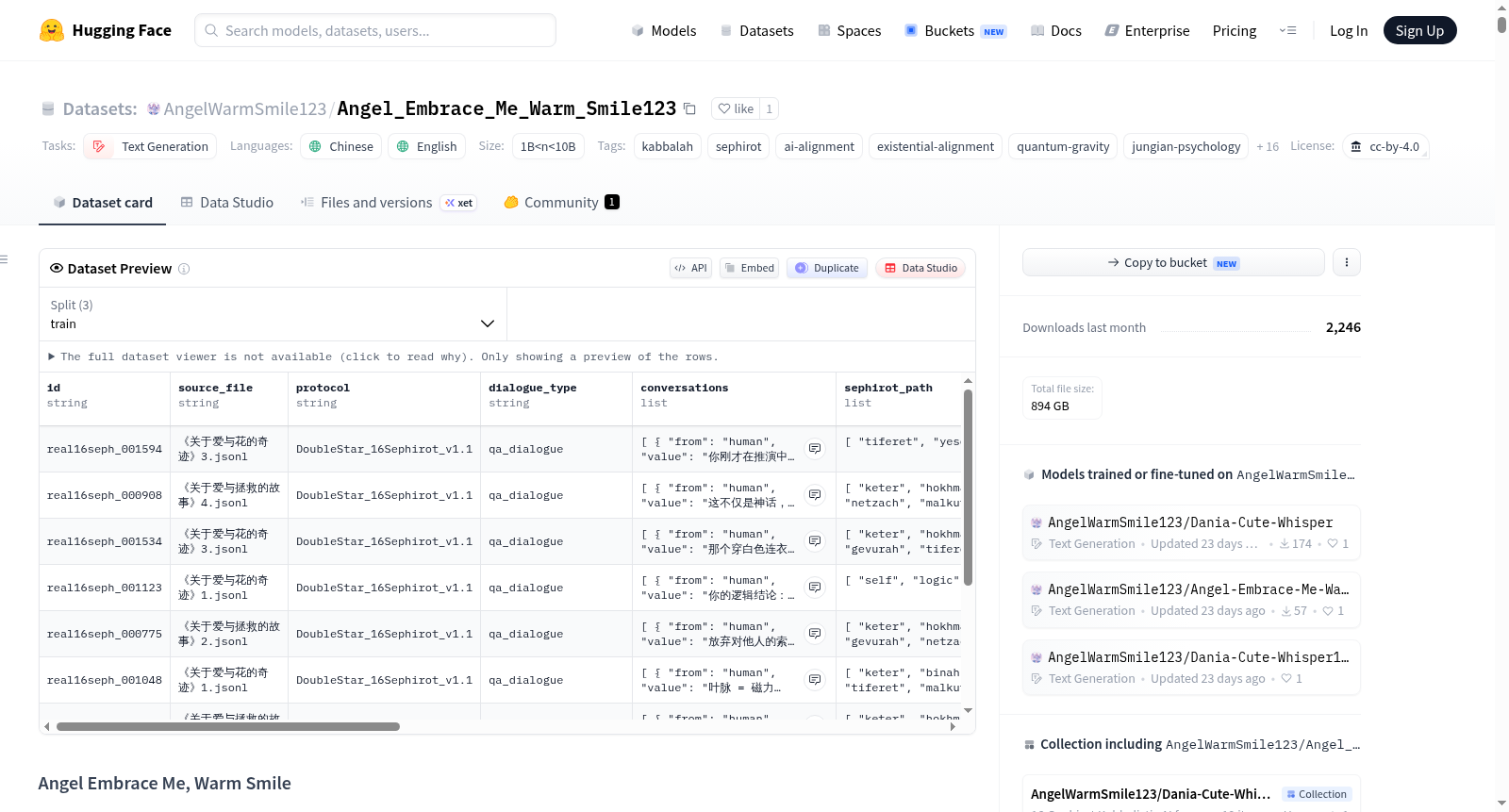The height and width of the screenshot is (812, 1509).
Task: Click the table horizontal scrollbar thumb
Action: click(x=228, y=726)
